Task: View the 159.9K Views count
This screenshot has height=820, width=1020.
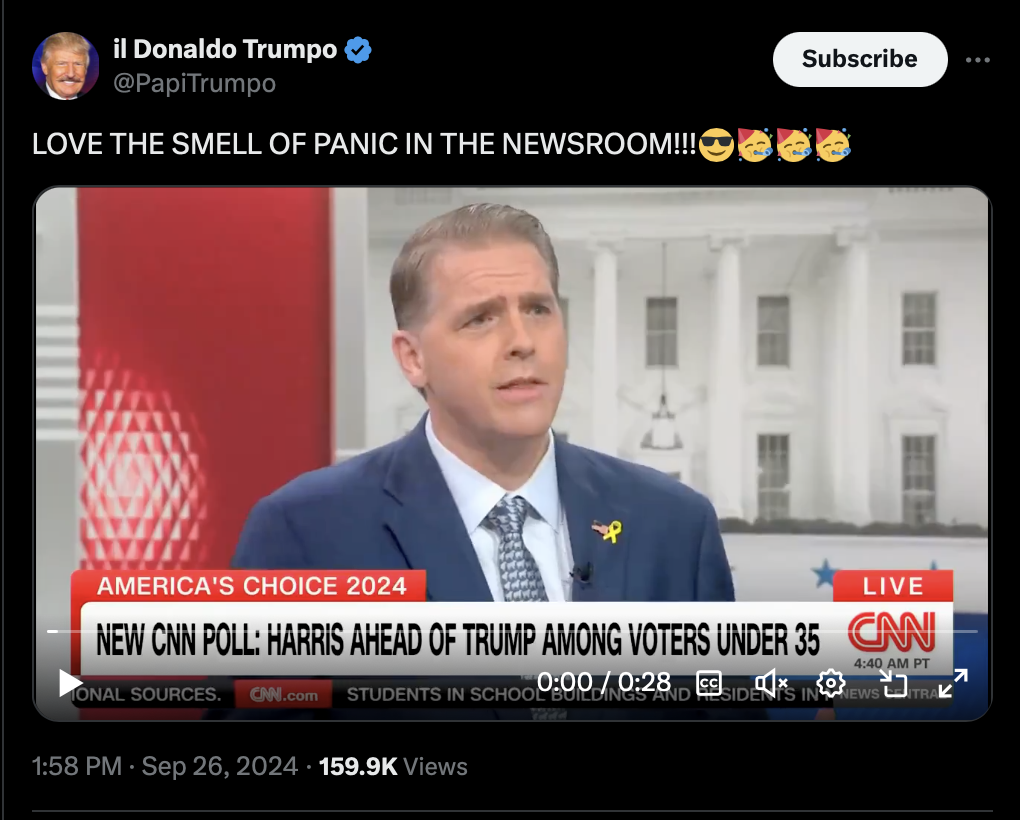Action: tap(393, 766)
